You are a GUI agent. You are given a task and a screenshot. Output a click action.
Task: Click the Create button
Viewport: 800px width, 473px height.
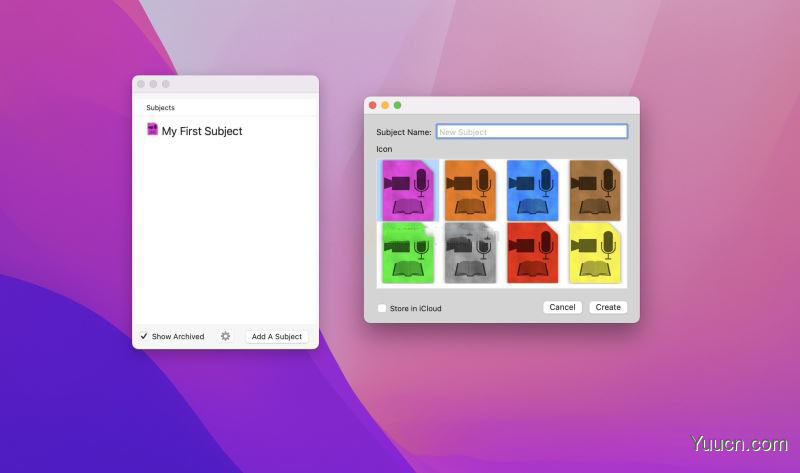click(x=608, y=307)
